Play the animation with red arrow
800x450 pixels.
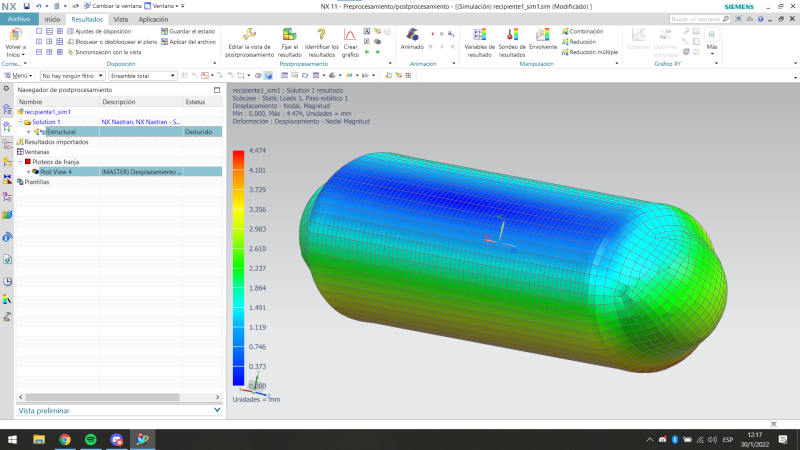[433, 34]
